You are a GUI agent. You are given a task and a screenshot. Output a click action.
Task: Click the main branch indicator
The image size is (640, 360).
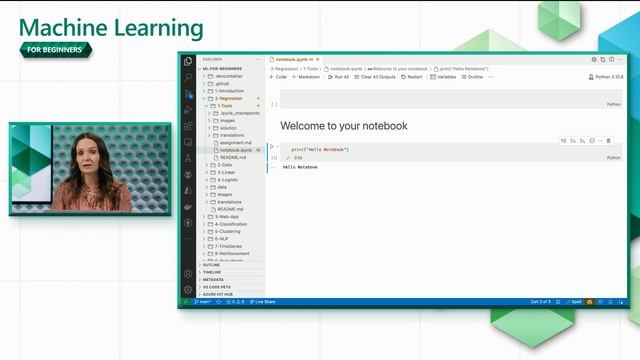[x=203, y=302]
